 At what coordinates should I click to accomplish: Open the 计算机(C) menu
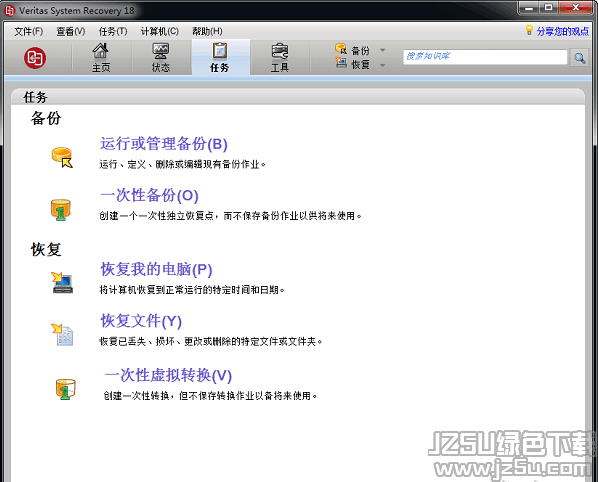[x=160, y=31]
